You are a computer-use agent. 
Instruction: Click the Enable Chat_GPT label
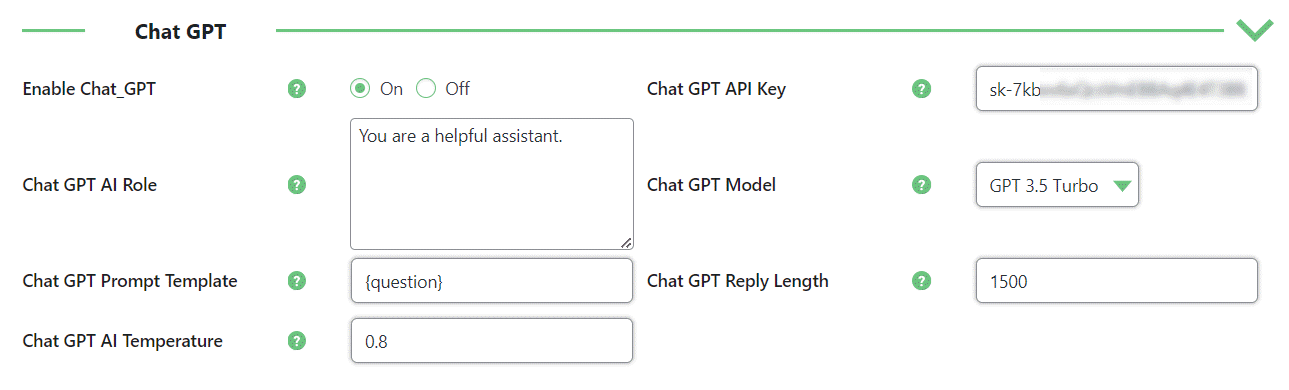click(89, 89)
